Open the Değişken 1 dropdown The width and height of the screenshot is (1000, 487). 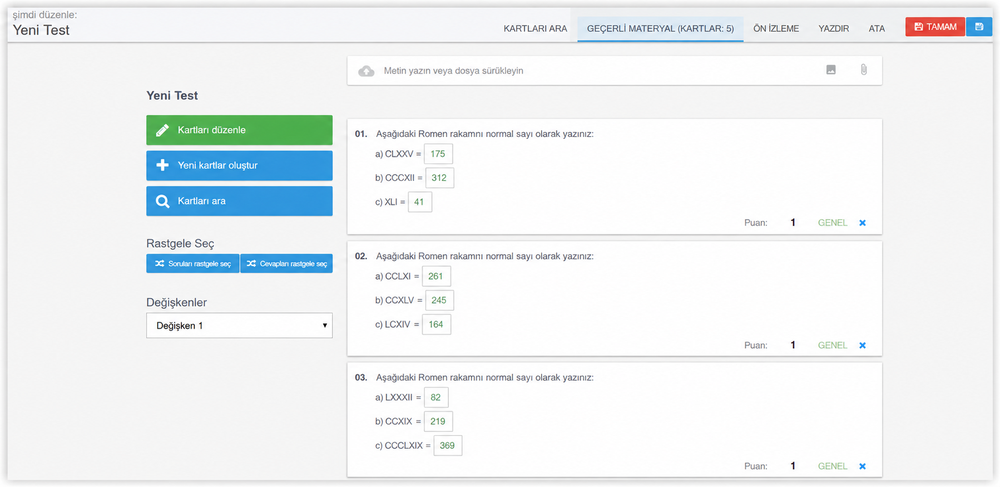click(239, 325)
